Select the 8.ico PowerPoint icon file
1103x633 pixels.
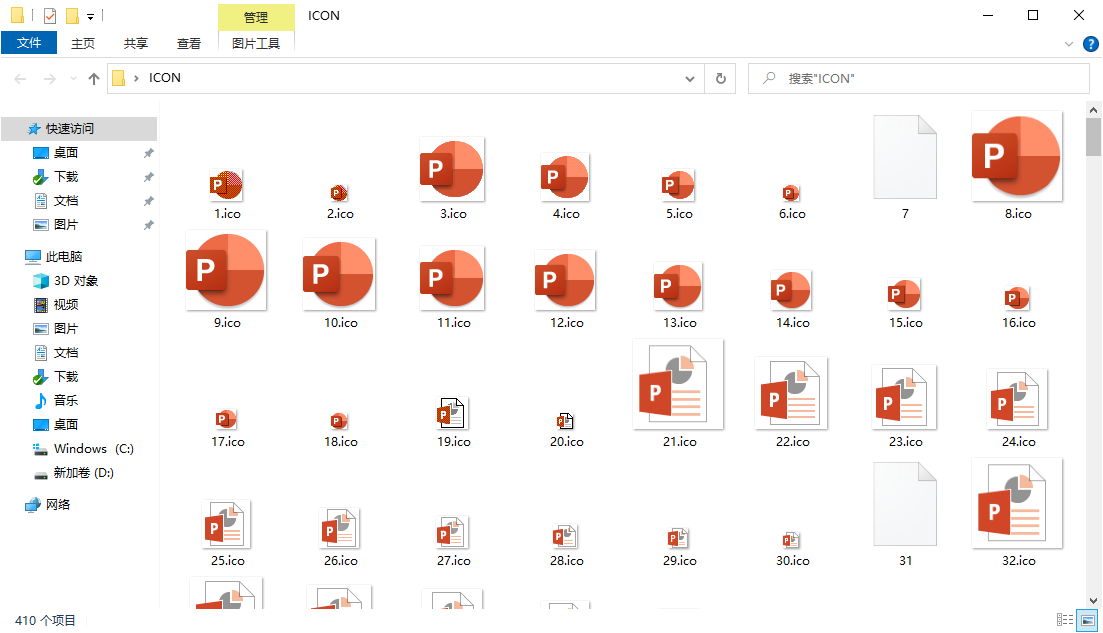1017,156
